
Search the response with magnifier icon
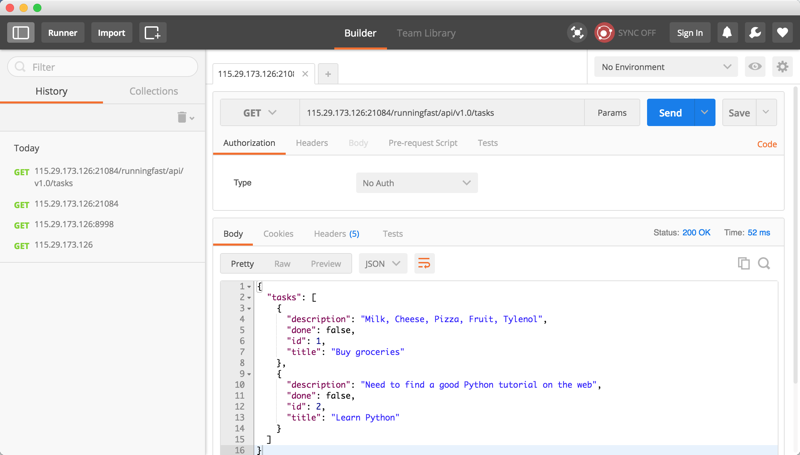[x=764, y=263]
